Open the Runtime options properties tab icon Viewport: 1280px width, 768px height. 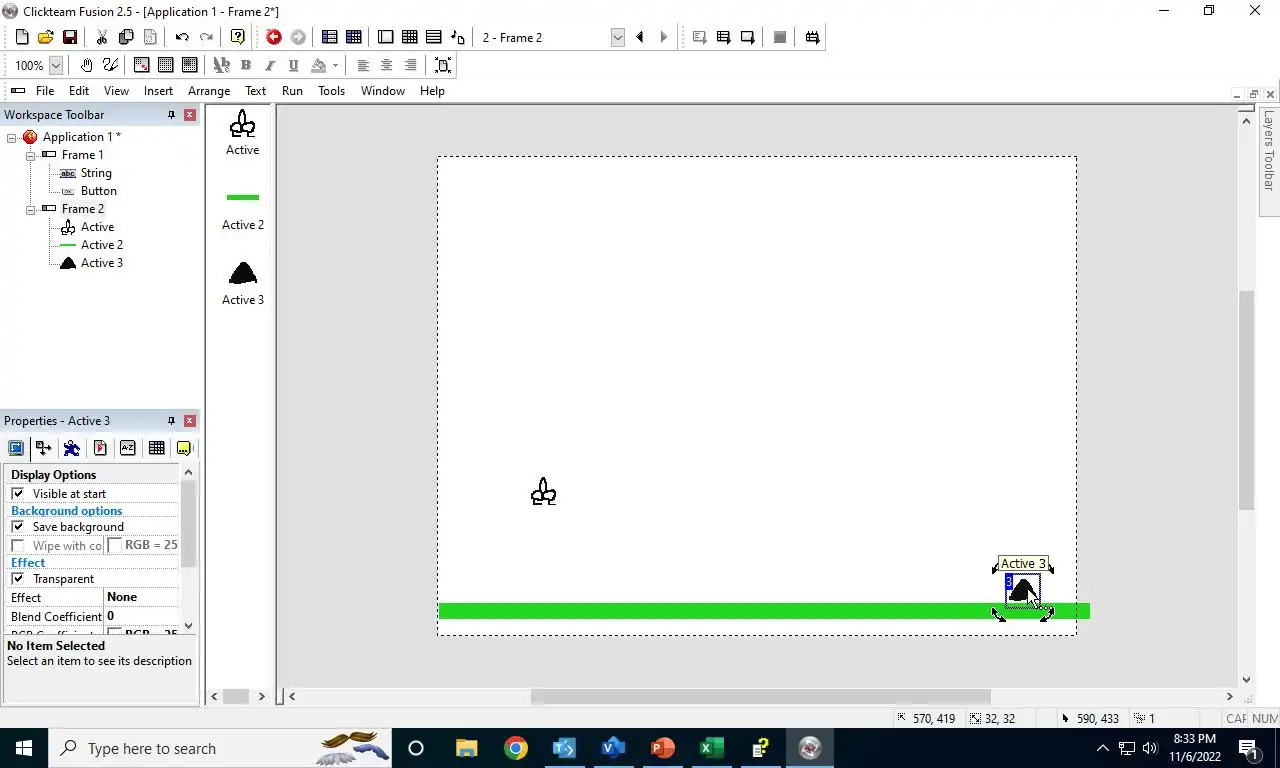[100, 448]
